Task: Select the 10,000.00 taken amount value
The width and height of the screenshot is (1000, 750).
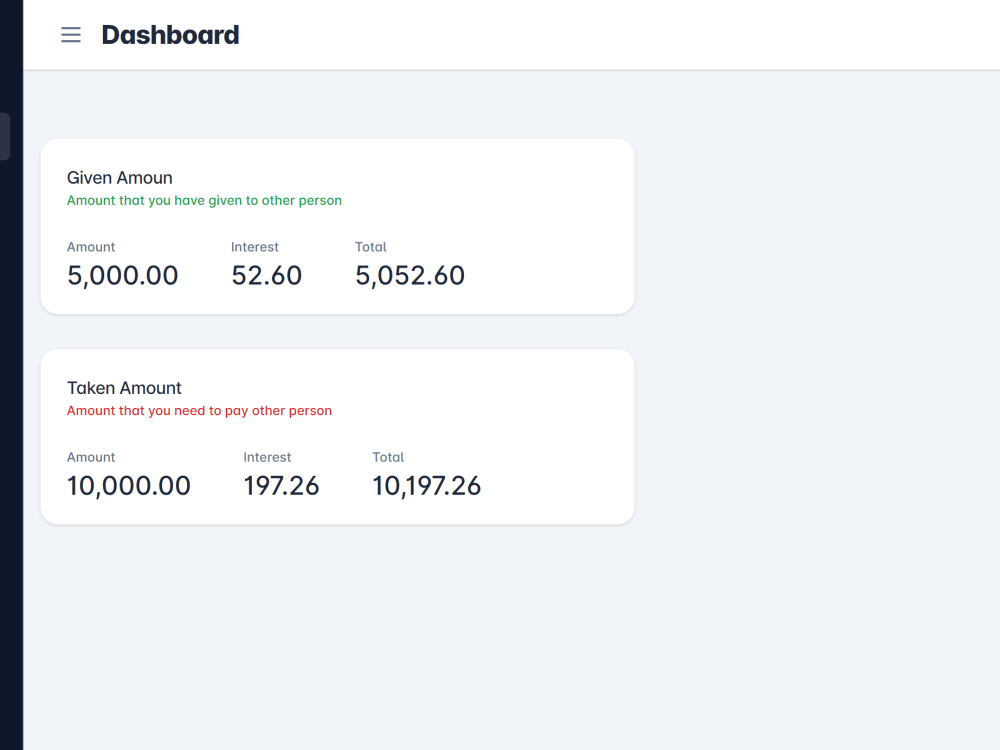Action: (128, 485)
